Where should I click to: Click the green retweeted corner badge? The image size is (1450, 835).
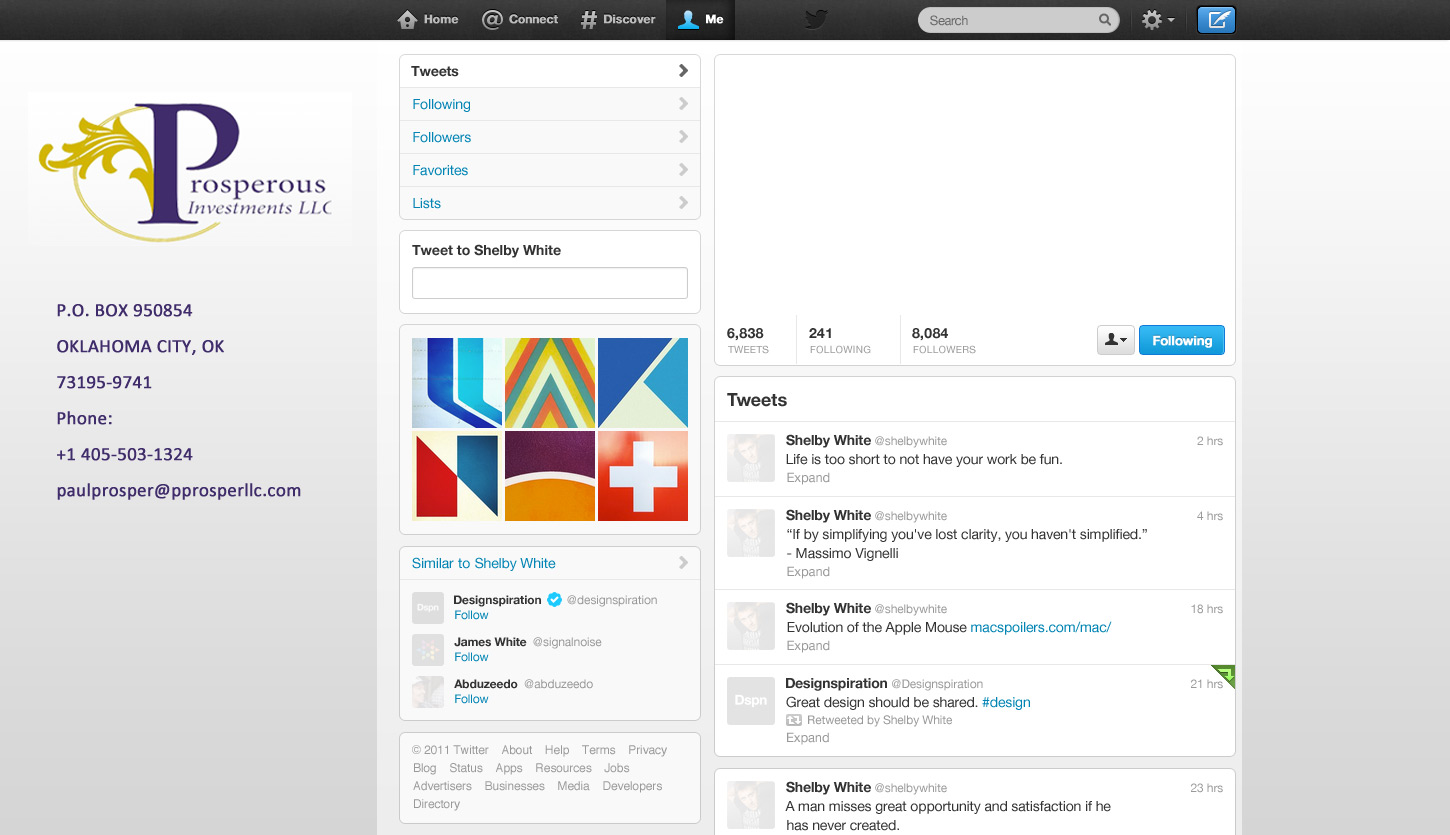pyautogui.click(x=1224, y=676)
